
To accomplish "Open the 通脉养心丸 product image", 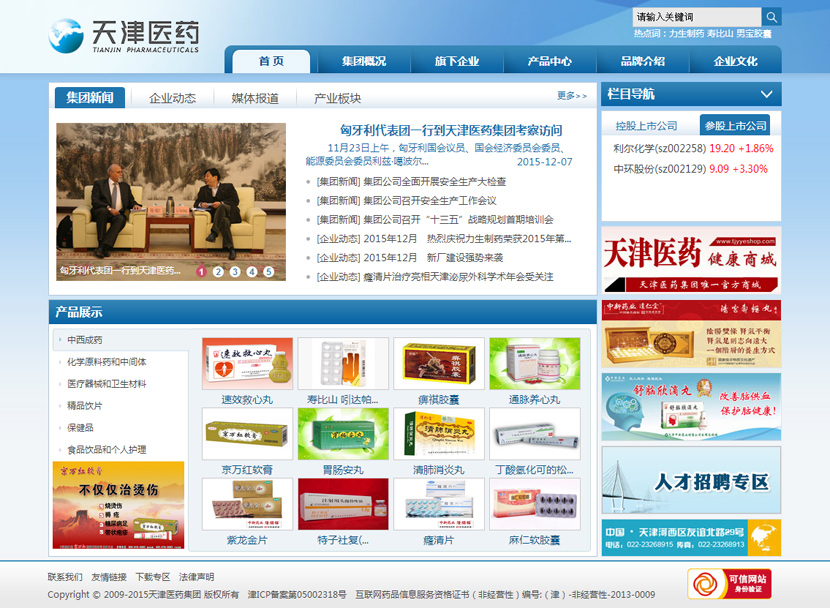I will [x=535, y=364].
